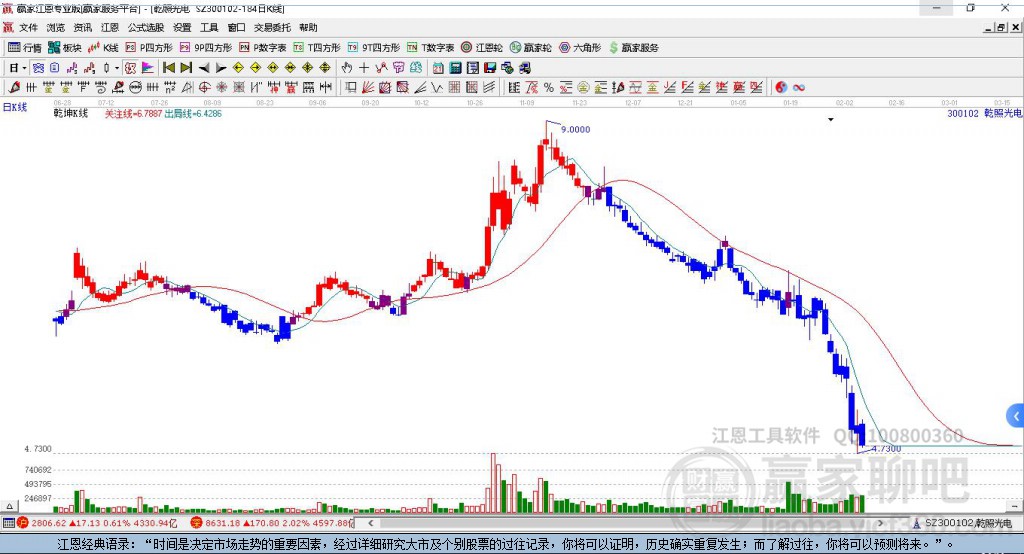Click Shenzhen index 8631.18 in status bar

(223, 523)
